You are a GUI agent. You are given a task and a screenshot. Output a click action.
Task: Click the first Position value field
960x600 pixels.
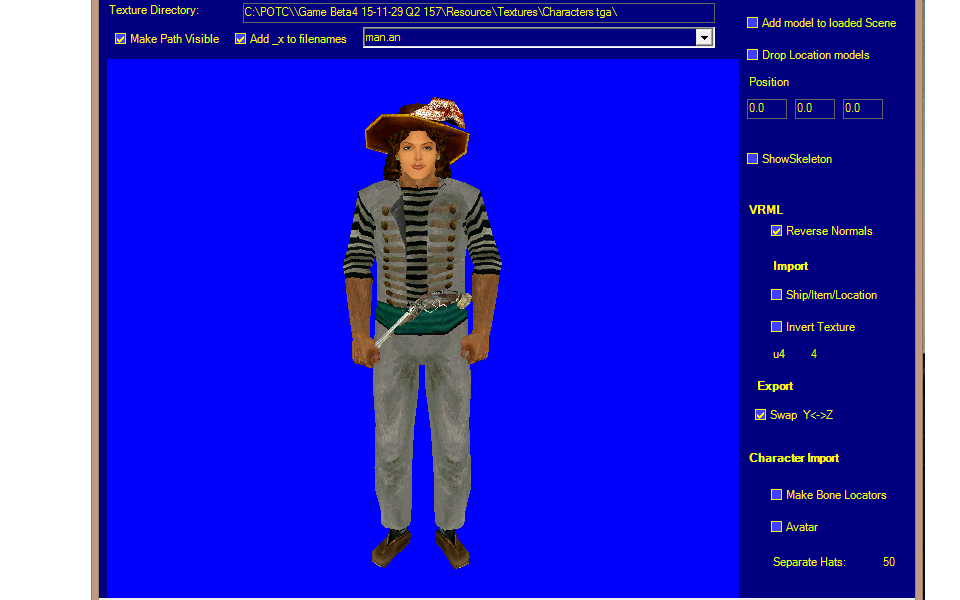pos(767,108)
